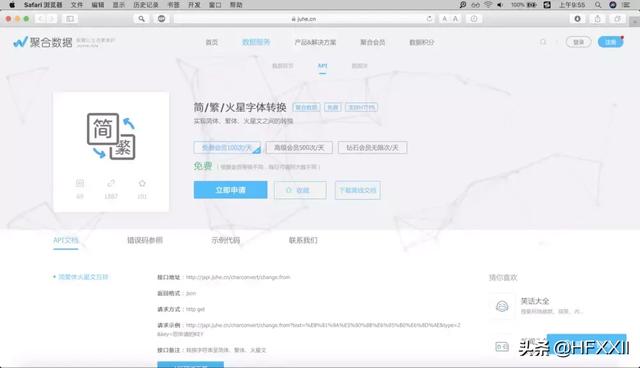The height and width of the screenshot is (368, 640).
Task: Select the 高级会员500次/天 plan option
Action: pyautogui.click(x=299, y=148)
